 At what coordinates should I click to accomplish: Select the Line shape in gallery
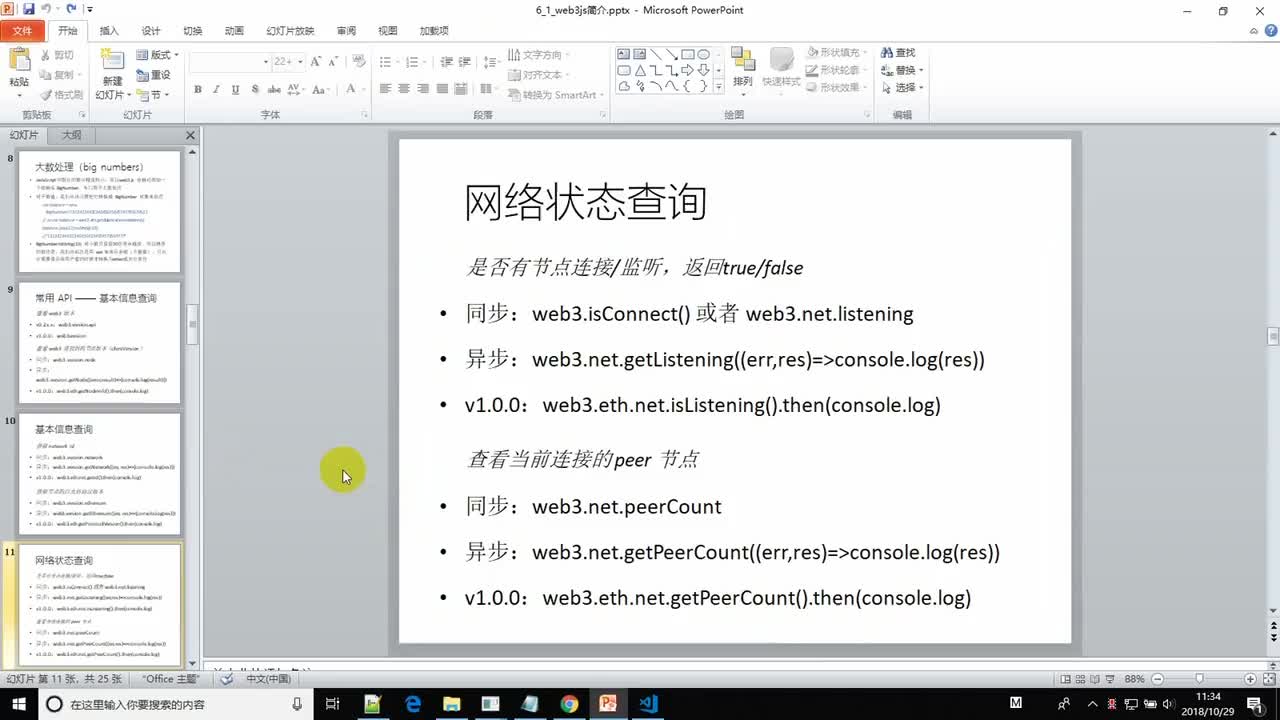tap(655, 54)
